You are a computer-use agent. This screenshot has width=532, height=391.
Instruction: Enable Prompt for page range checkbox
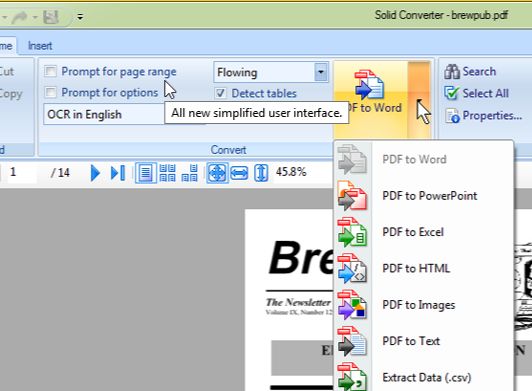click(x=51, y=72)
